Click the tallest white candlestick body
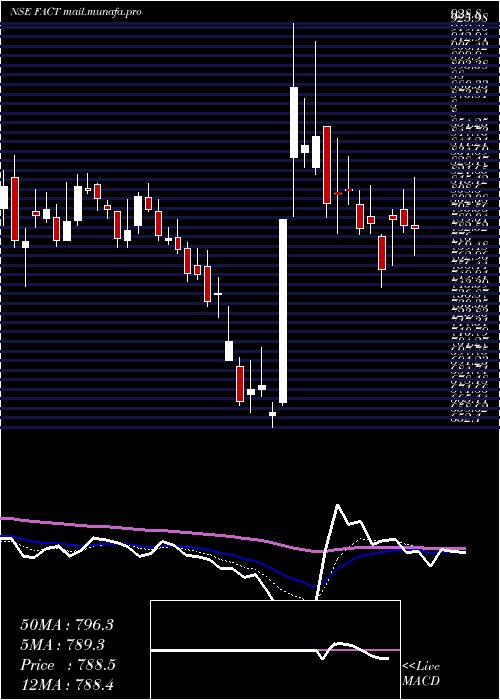The image size is (500, 700). 283,311
